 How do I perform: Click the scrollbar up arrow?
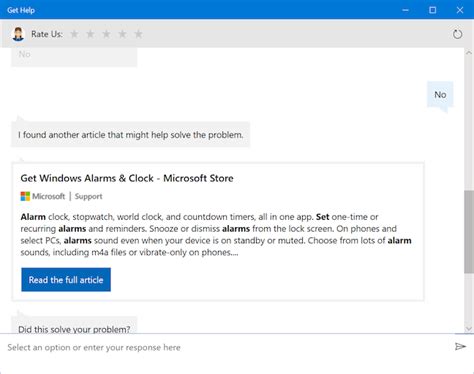(x=469, y=53)
